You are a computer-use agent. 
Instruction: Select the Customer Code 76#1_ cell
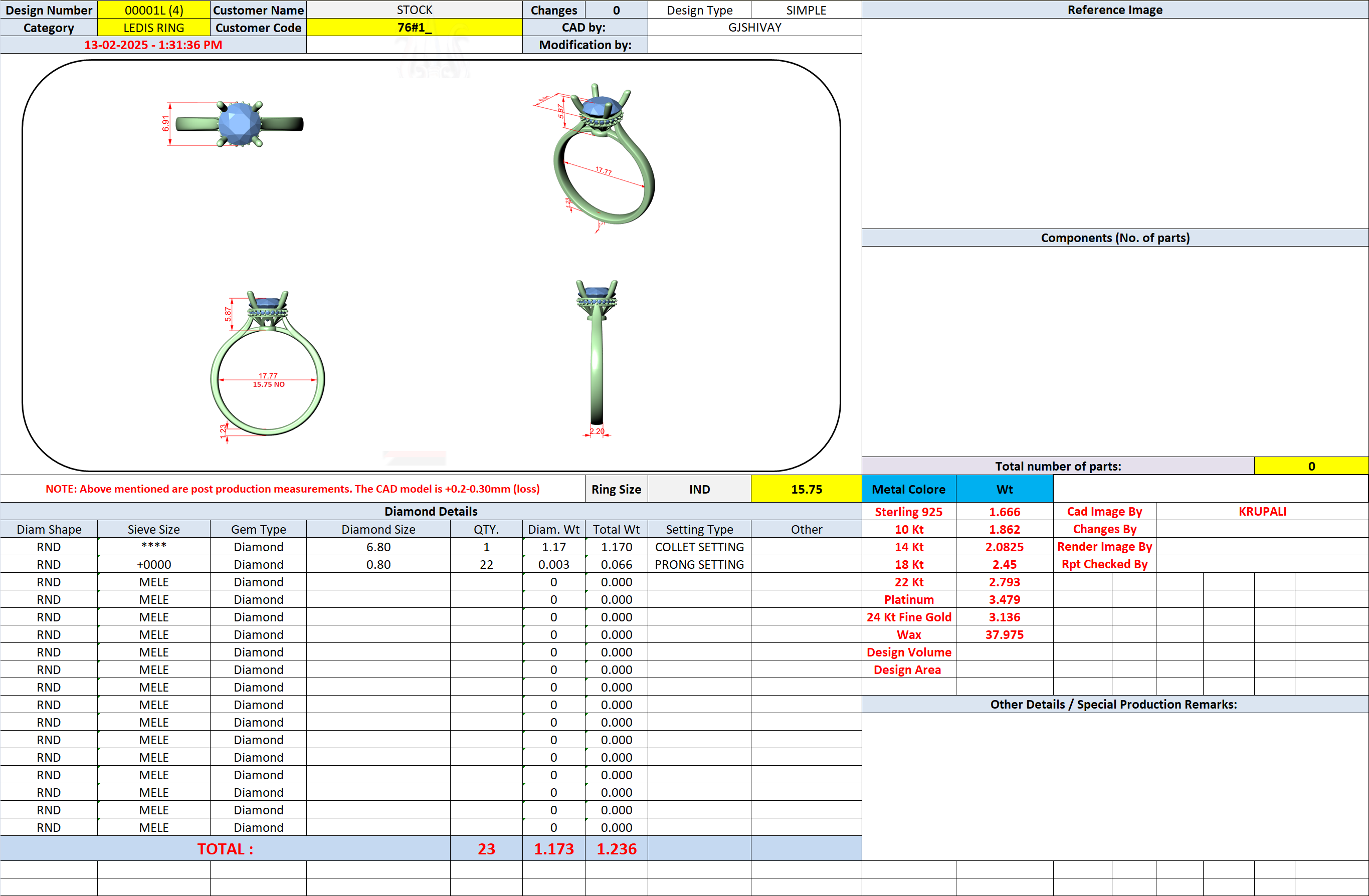[x=414, y=28]
